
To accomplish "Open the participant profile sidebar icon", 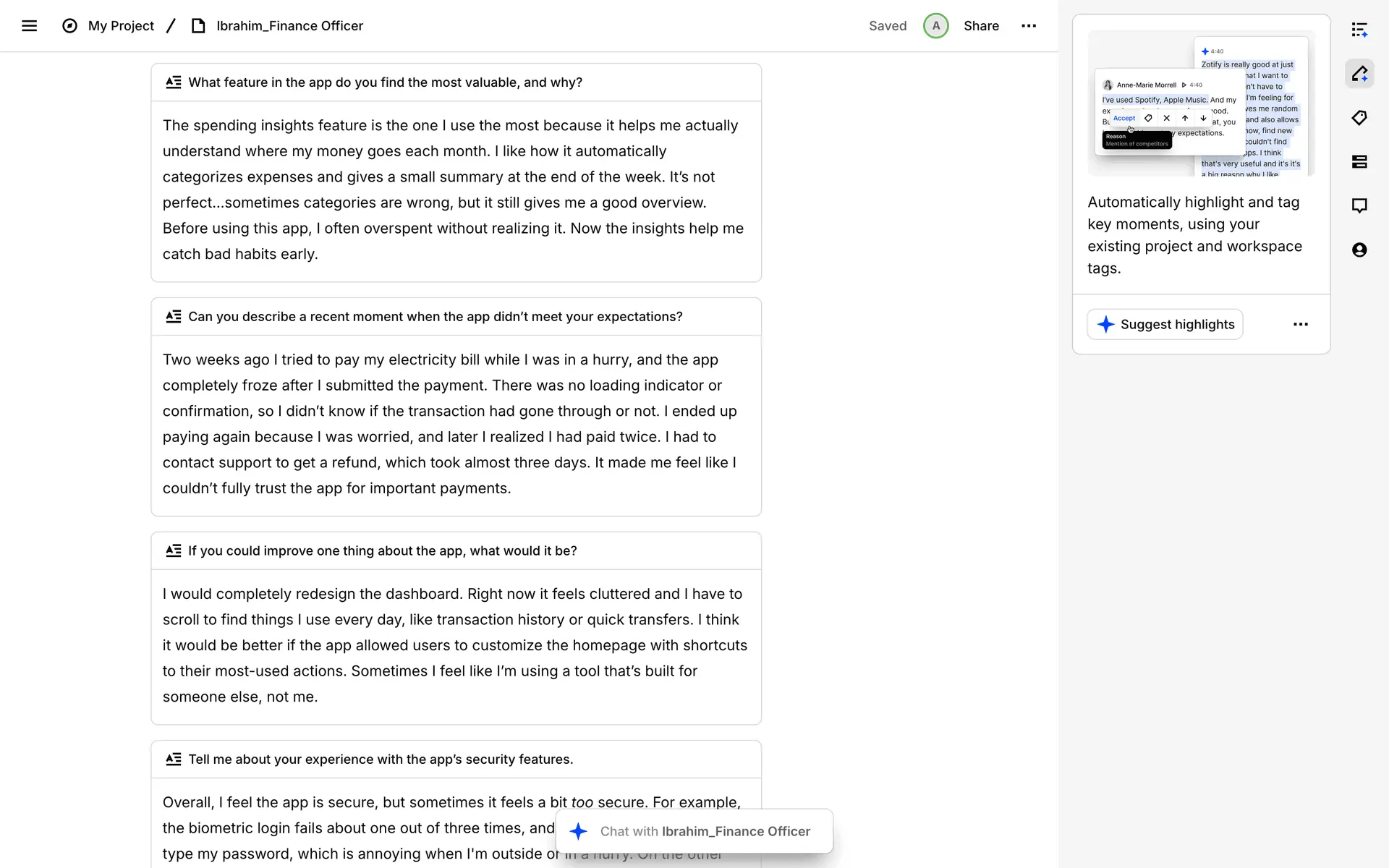I will pyautogui.click(x=1359, y=250).
